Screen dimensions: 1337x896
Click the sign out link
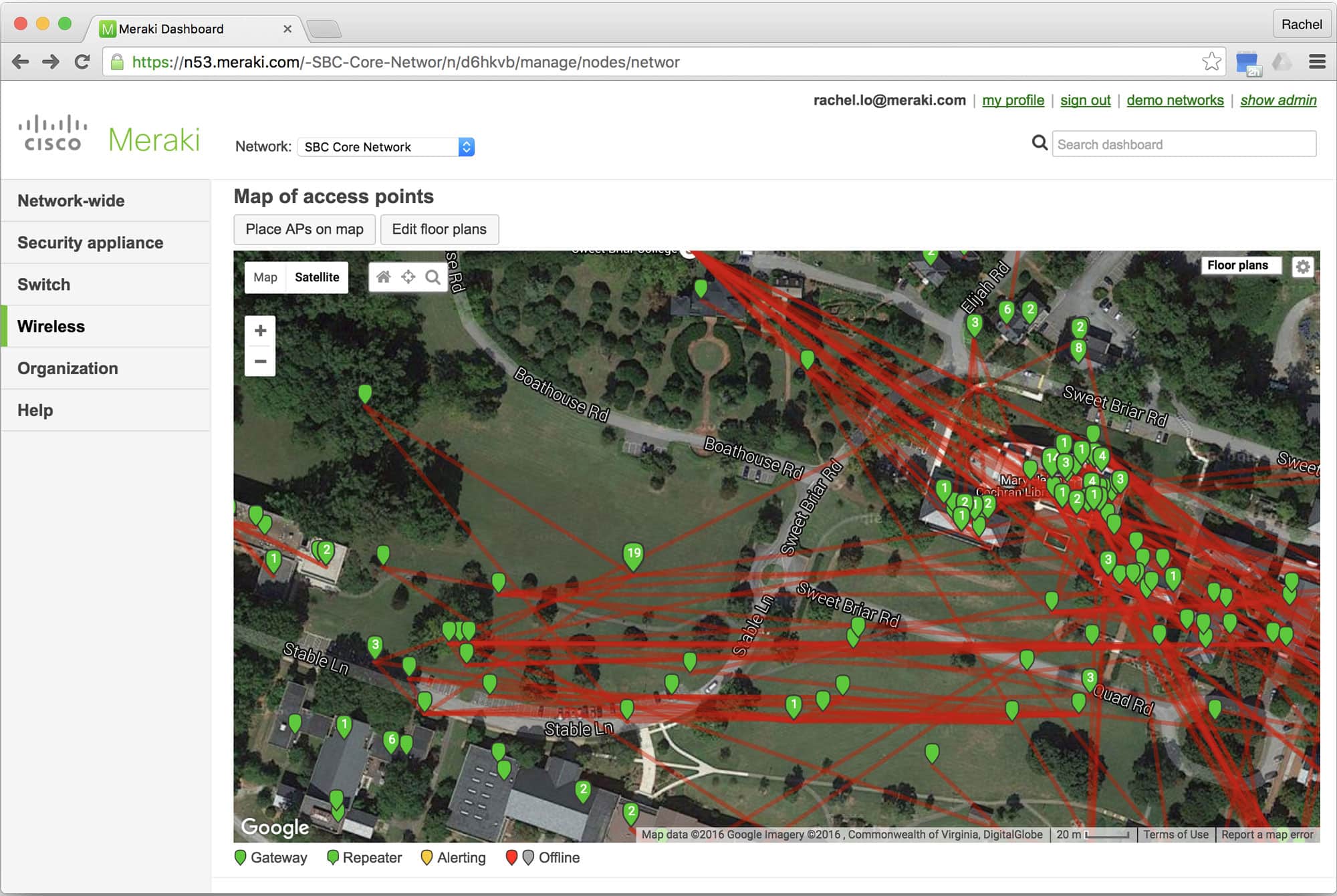click(1084, 100)
